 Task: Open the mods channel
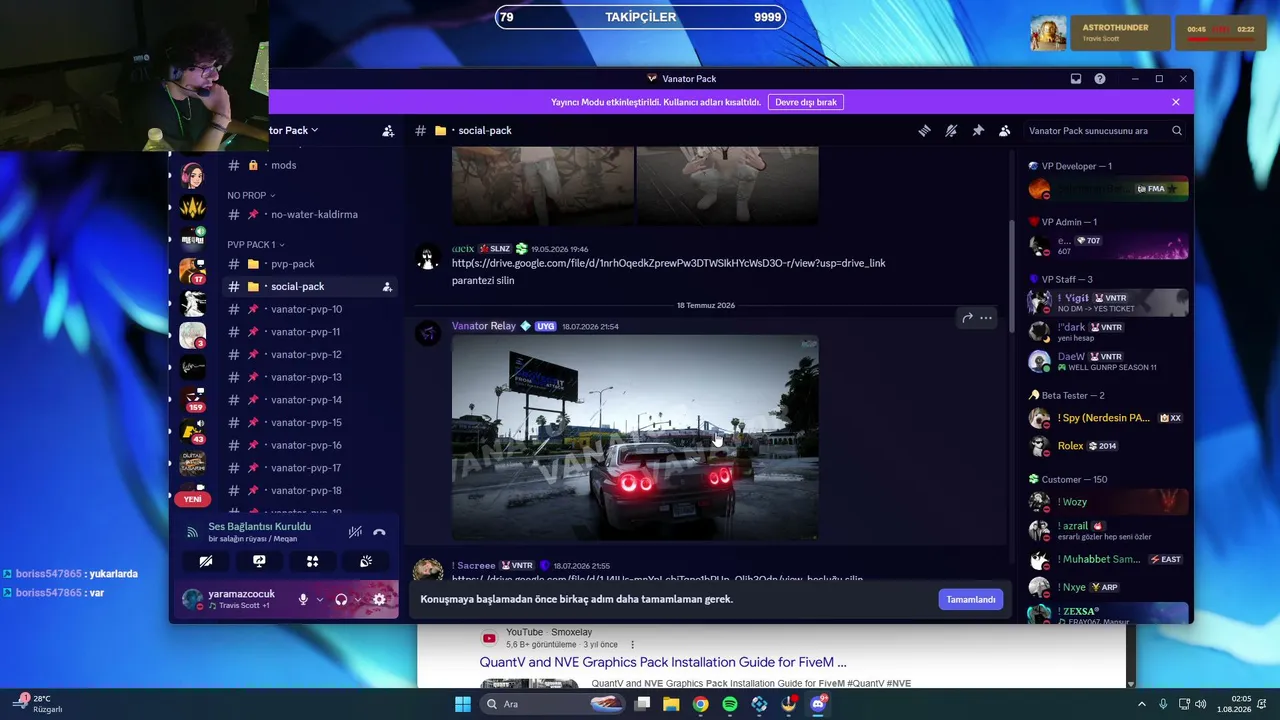310,165
